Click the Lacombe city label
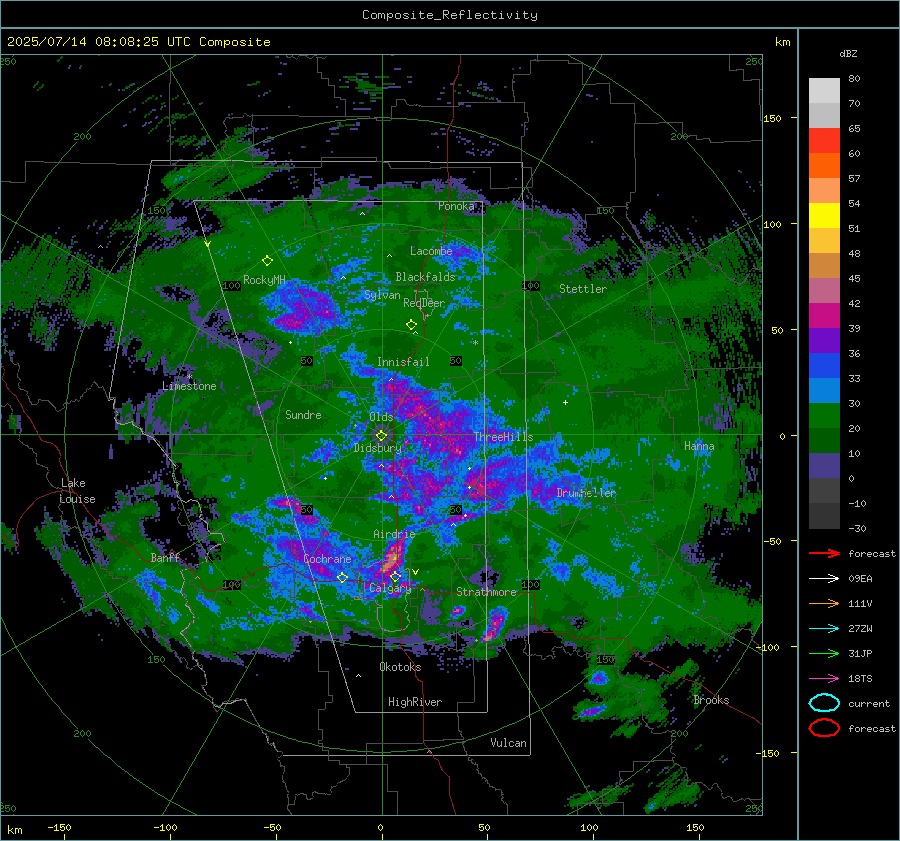This screenshot has height=841, width=900. click(x=431, y=251)
